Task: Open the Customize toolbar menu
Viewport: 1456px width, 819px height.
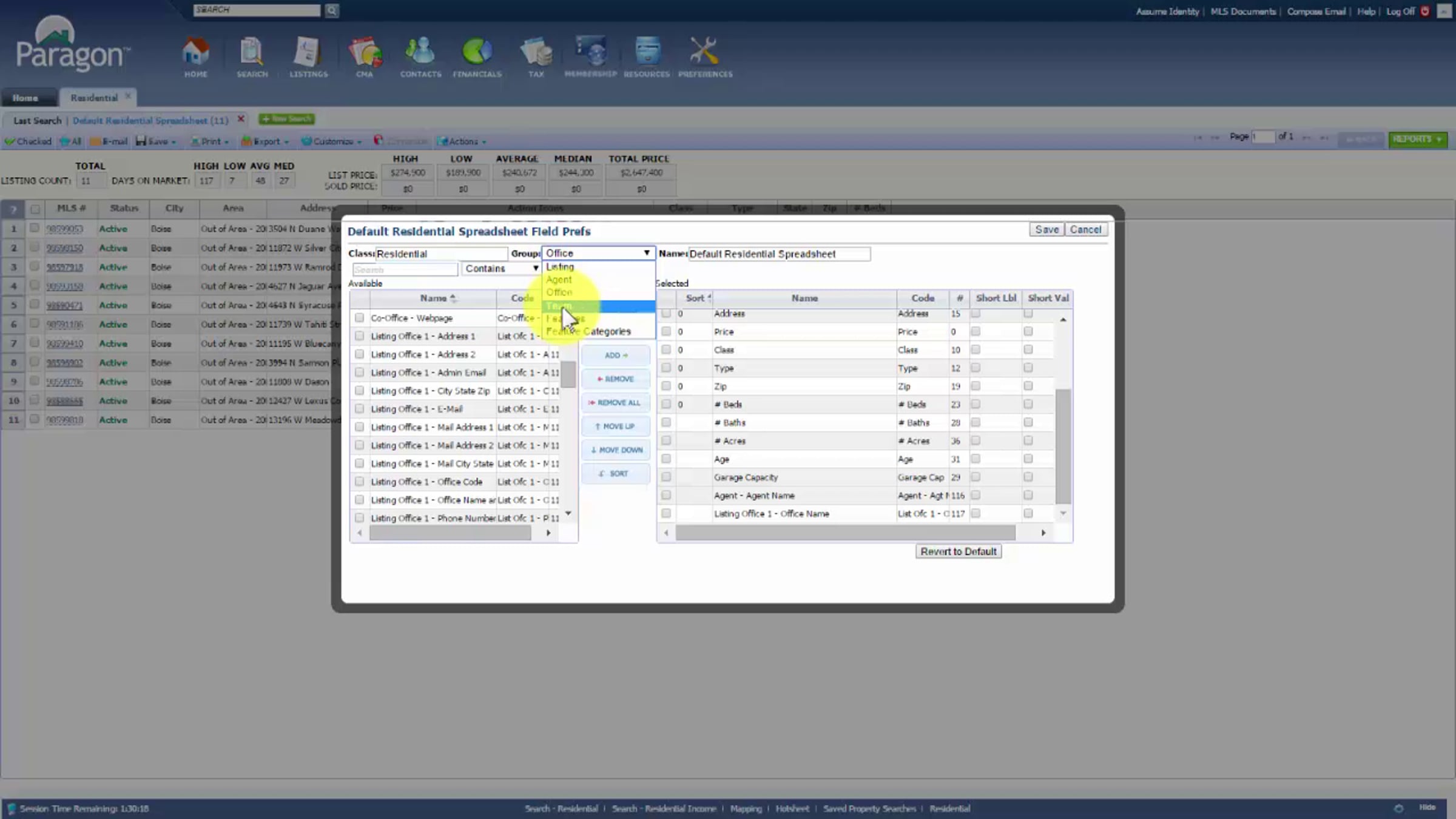Action: [x=332, y=141]
